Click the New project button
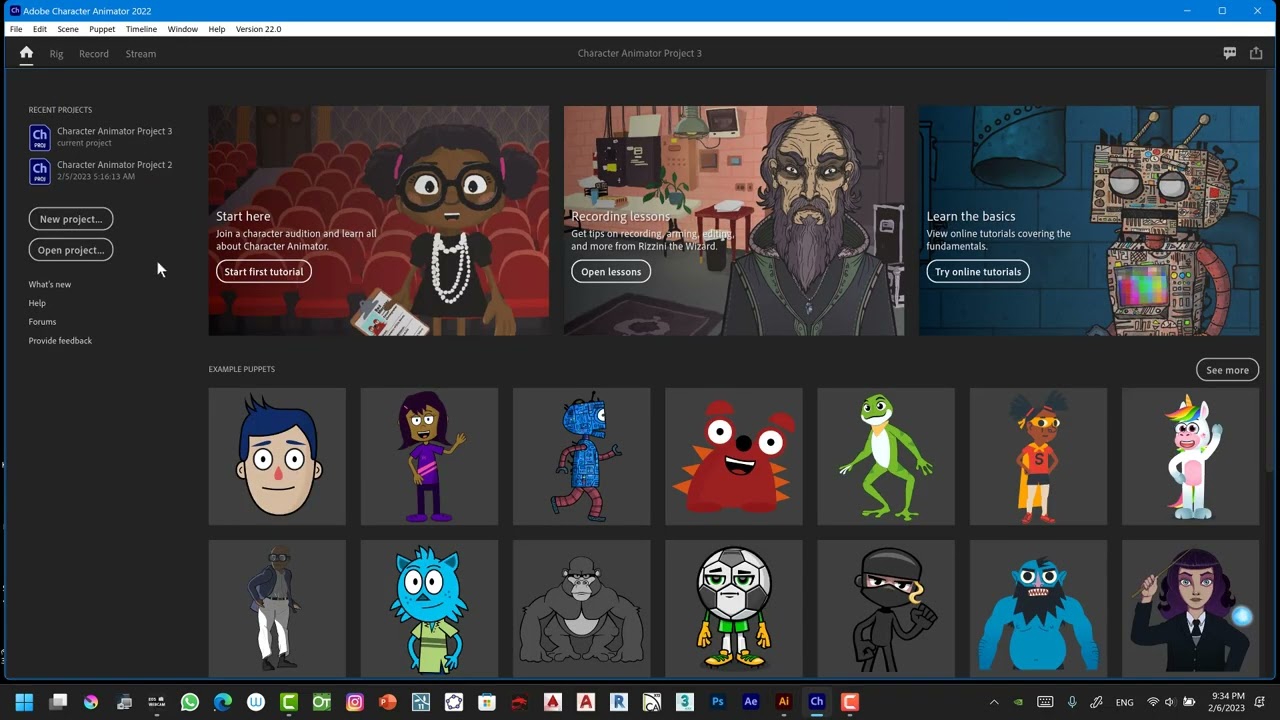Image resolution: width=1280 pixels, height=720 pixels. pyautogui.click(x=71, y=219)
